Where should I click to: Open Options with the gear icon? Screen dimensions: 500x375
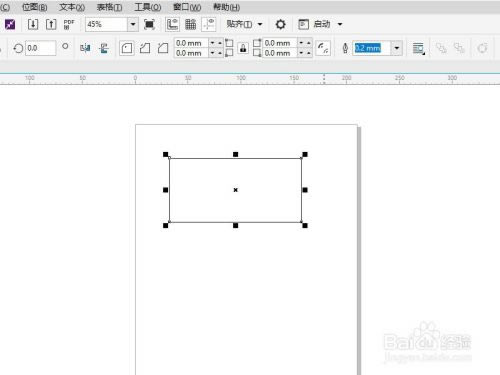point(280,24)
